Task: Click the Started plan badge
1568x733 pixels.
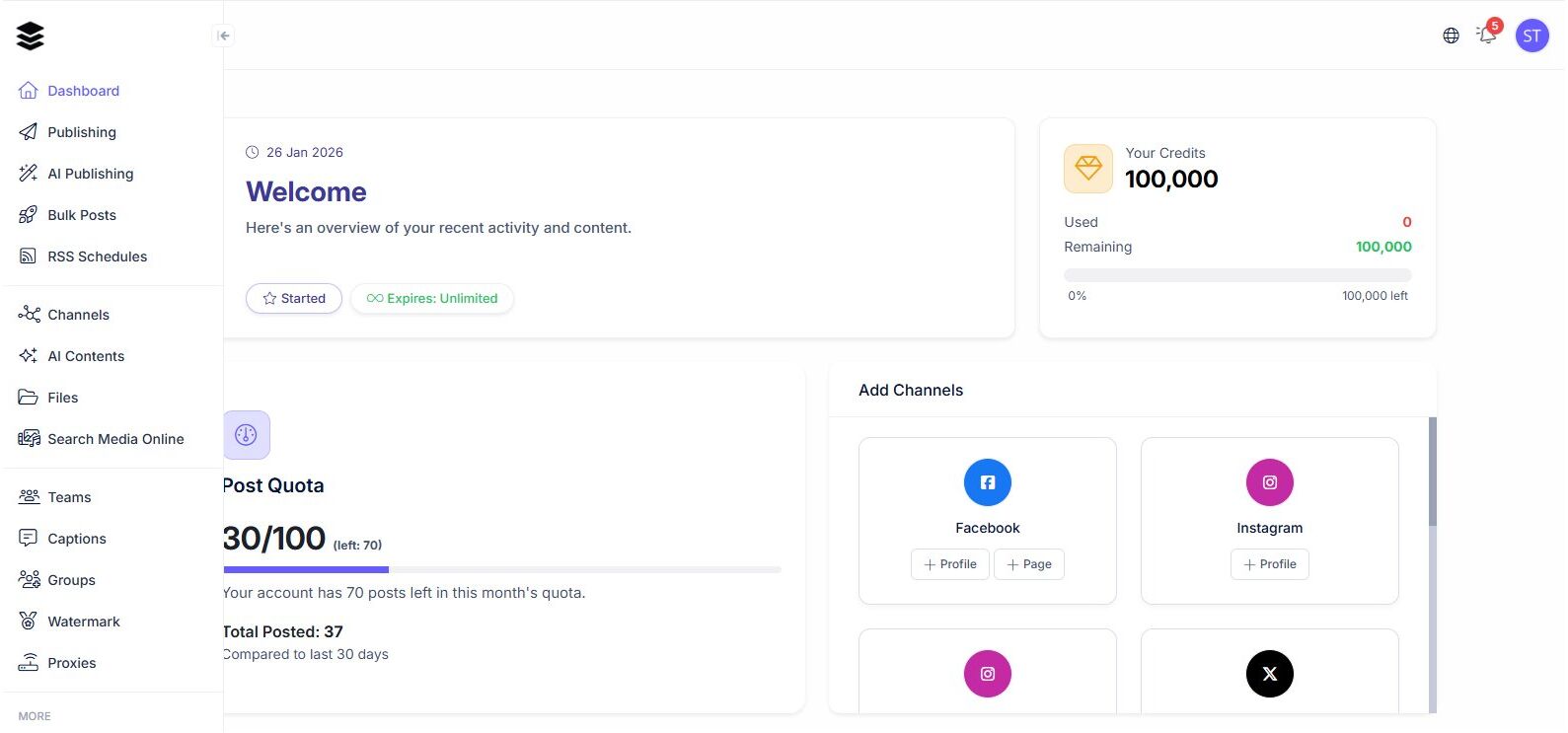Action: pos(294,299)
